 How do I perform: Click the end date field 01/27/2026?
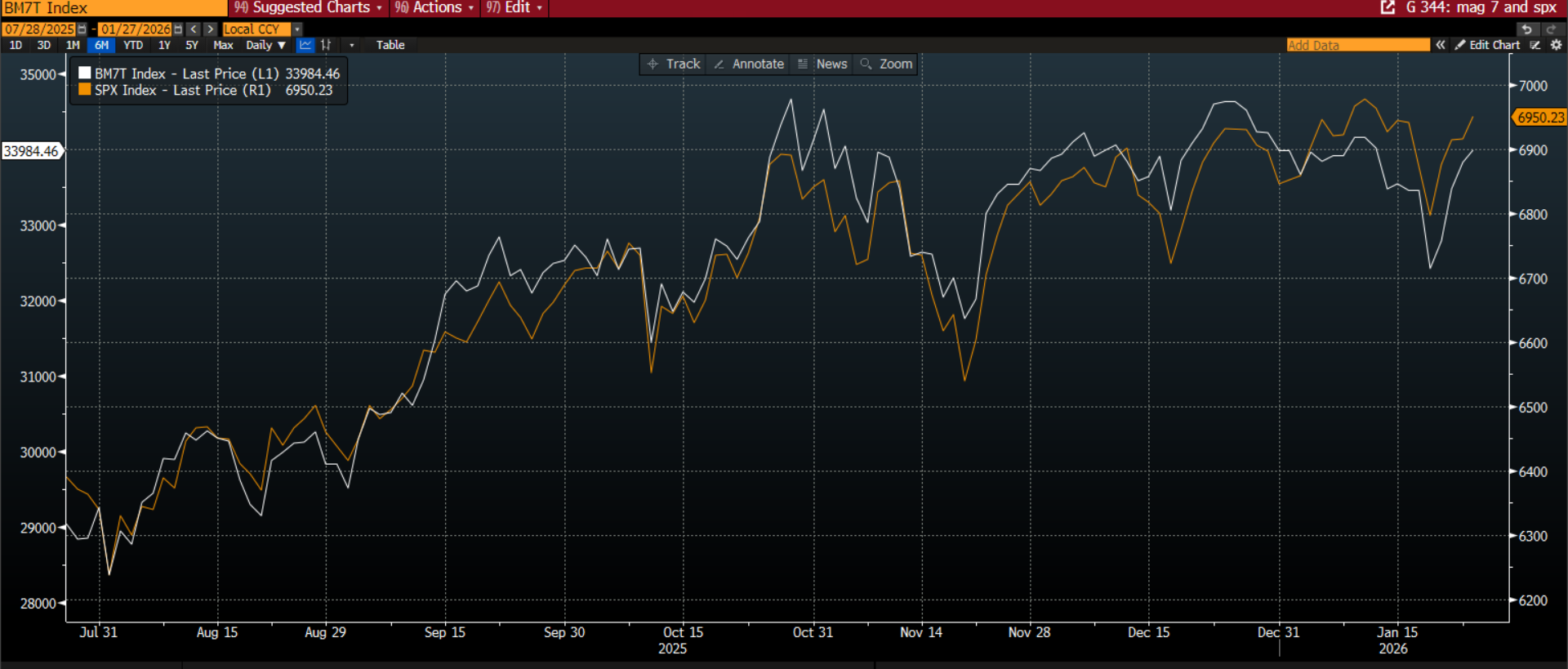(x=136, y=29)
